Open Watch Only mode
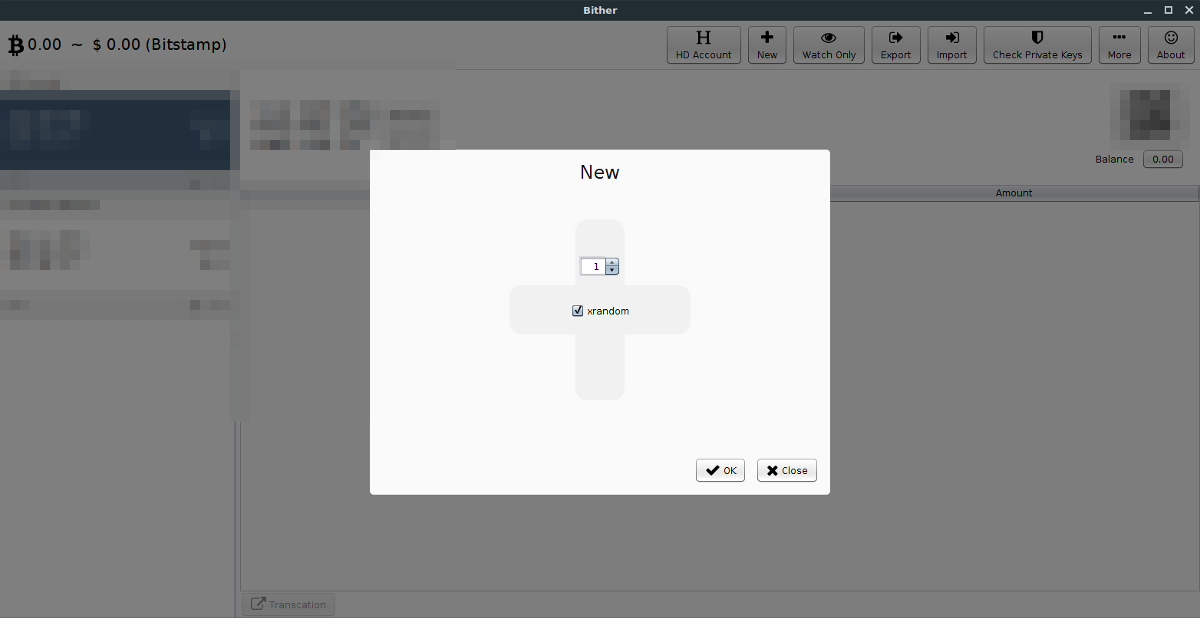 (x=828, y=44)
